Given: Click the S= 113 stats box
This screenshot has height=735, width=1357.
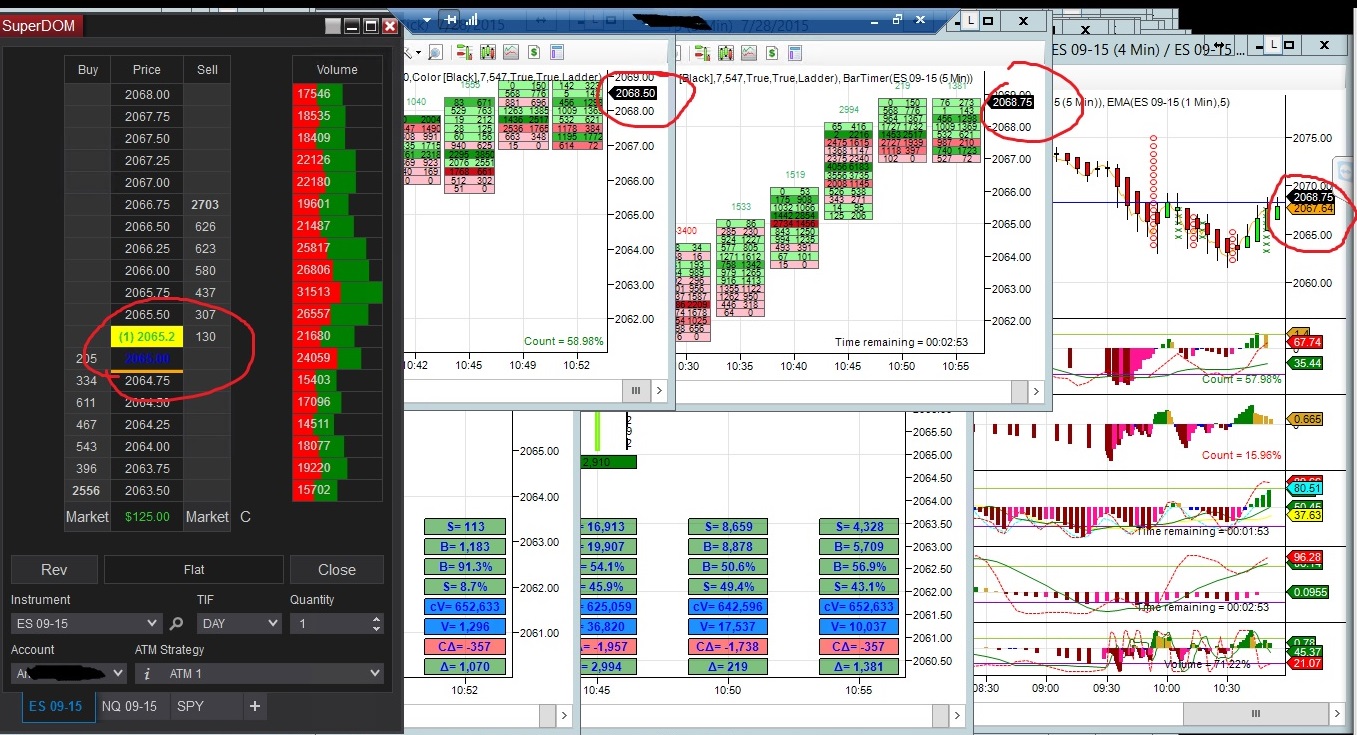Looking at the screenshot, I should 465,527.
